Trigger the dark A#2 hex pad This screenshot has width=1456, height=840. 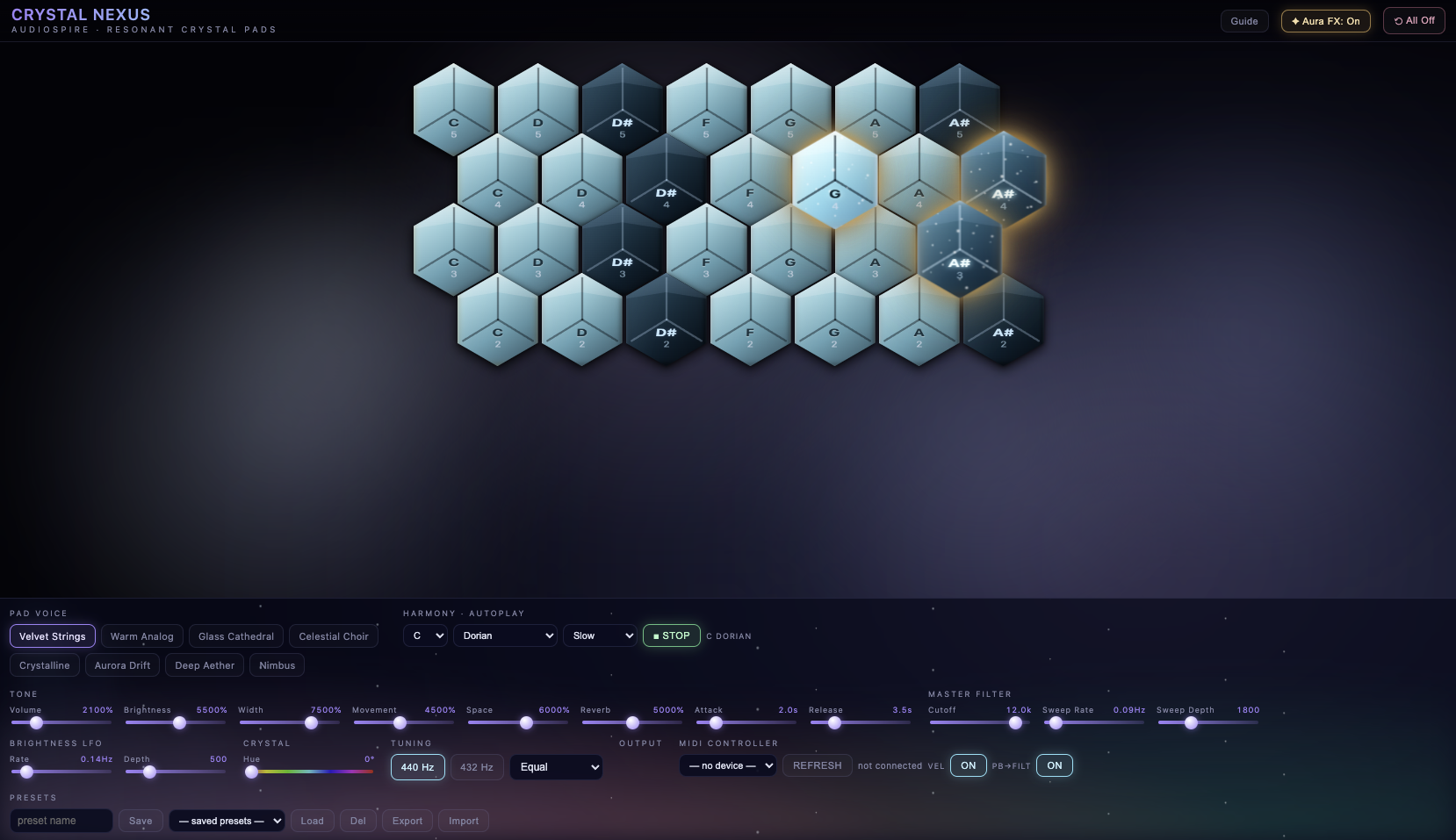(1004, 320)
